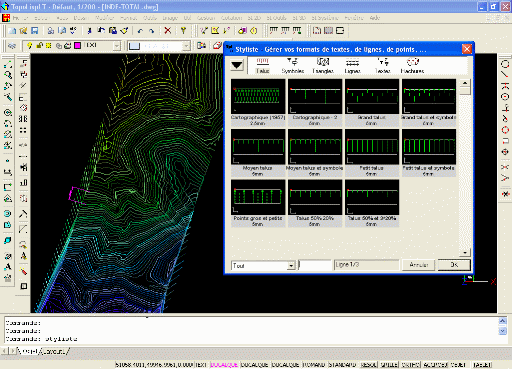The image size is (512, 369).
Task: Click the Undo arrow icon
Action: click(x=140, y=31)
